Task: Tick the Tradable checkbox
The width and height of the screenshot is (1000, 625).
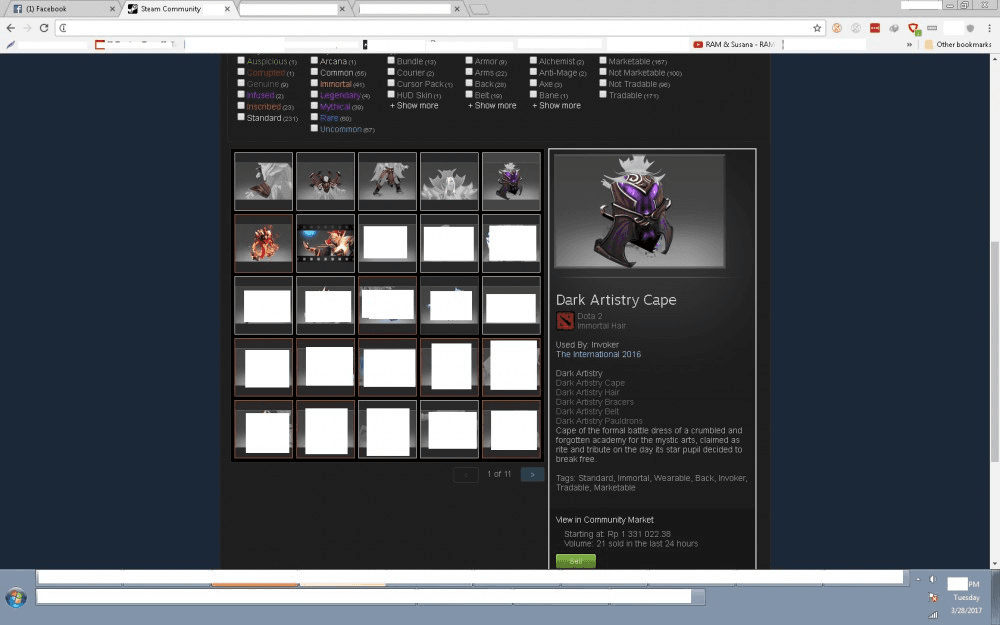Action: tap(603, 94)
